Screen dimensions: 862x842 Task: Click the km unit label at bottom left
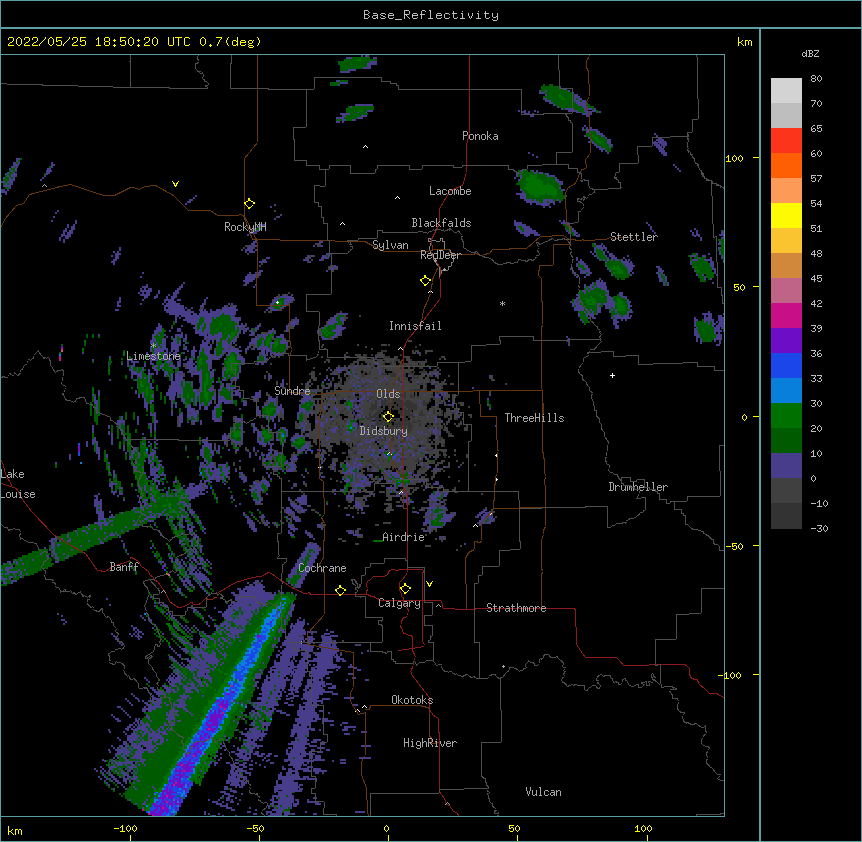click(x=15, y=831)
